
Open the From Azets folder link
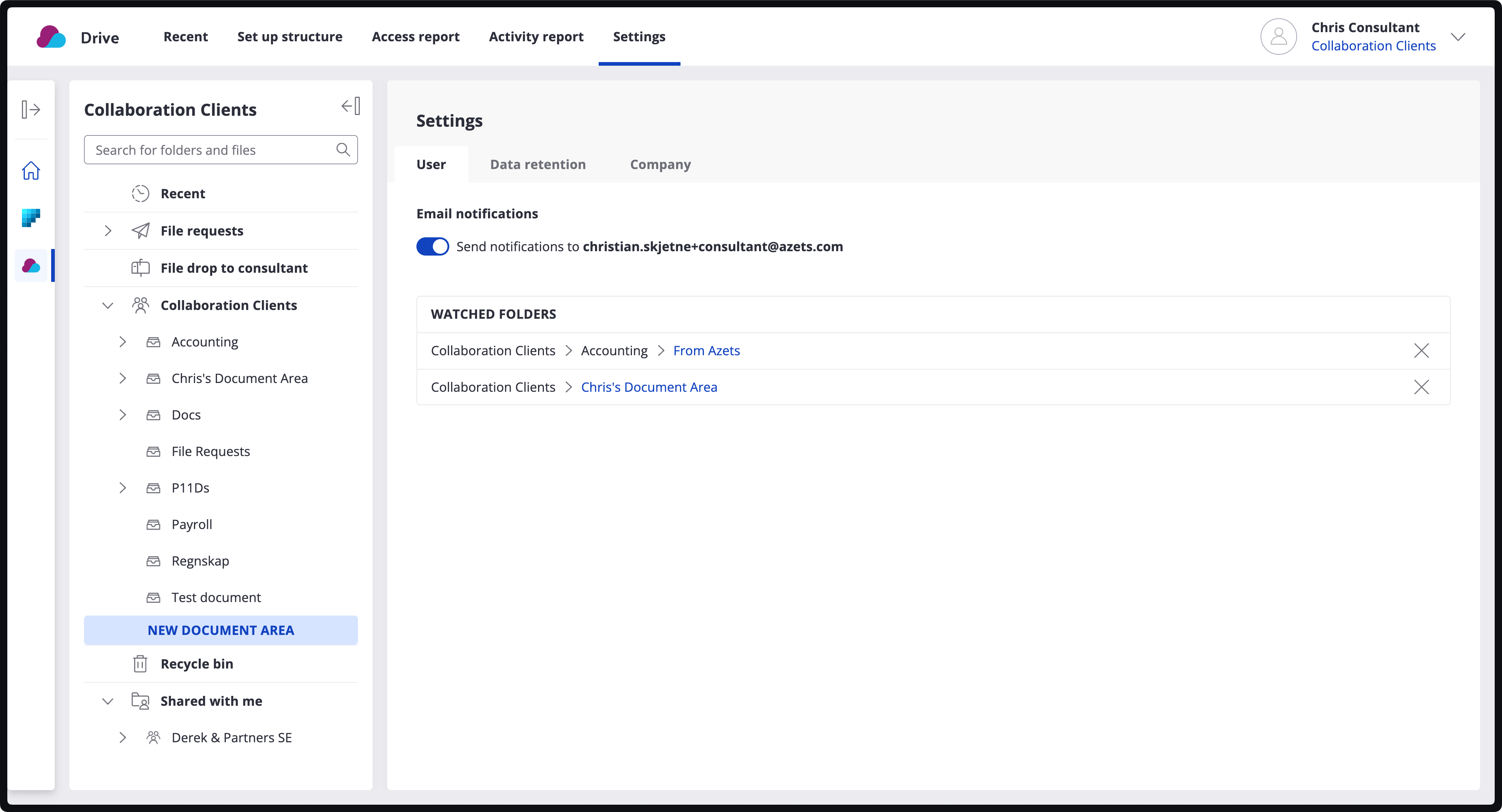pos(706,351)
